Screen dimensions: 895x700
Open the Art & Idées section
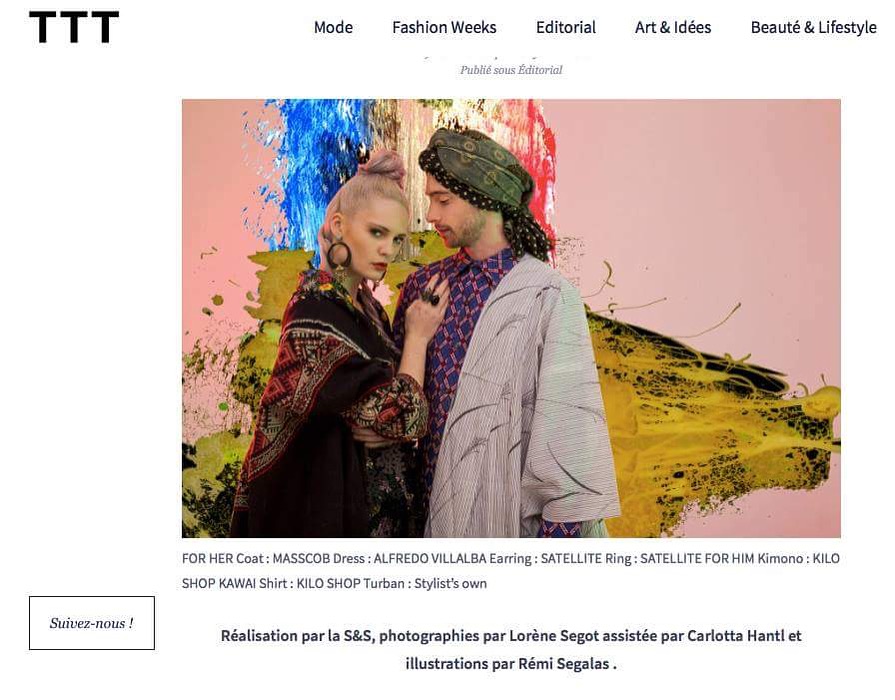(x=673, y=27)
